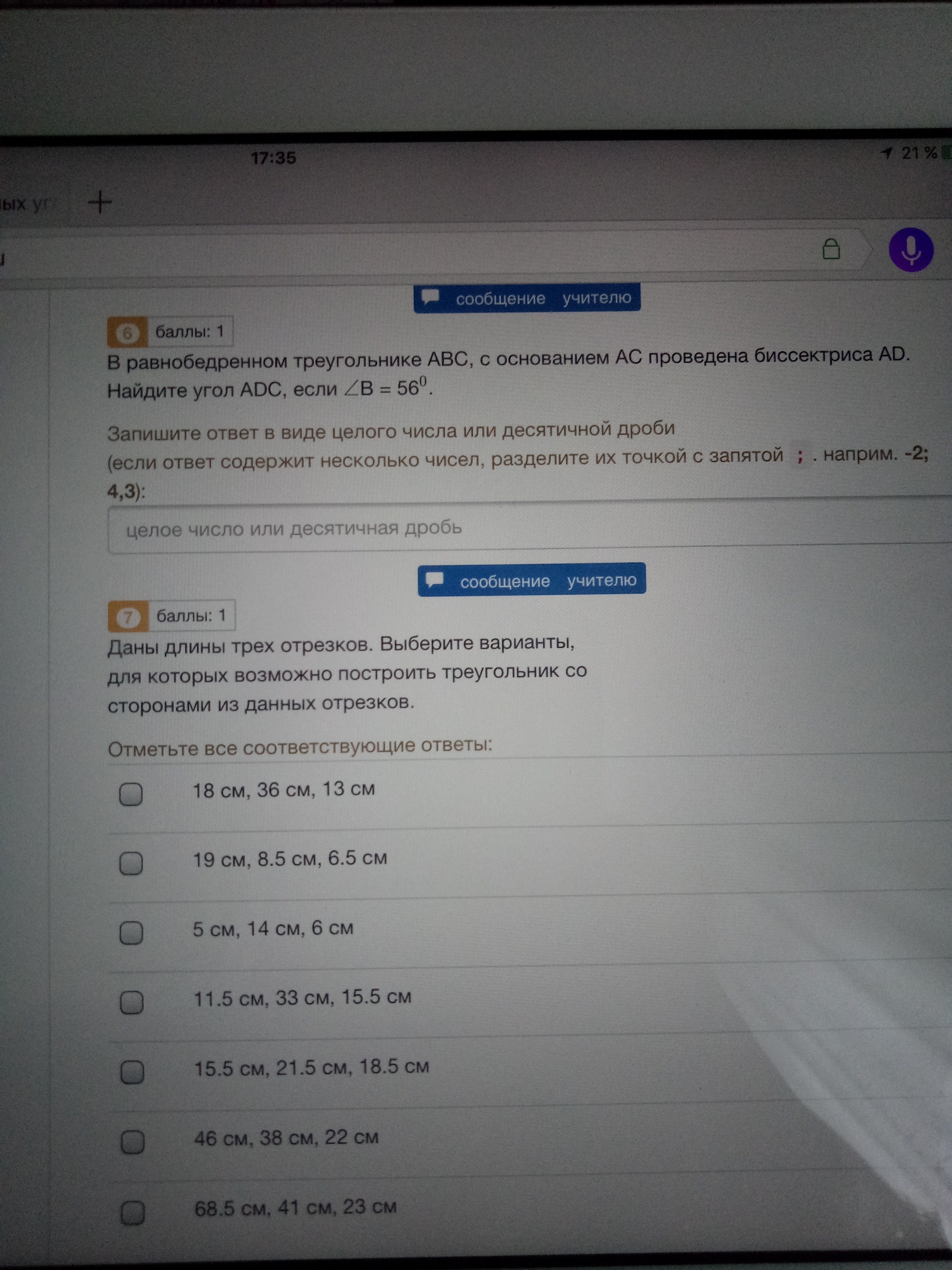
Task: Tap the purple microphone voice search icon
Action: (x=911, y=250)
